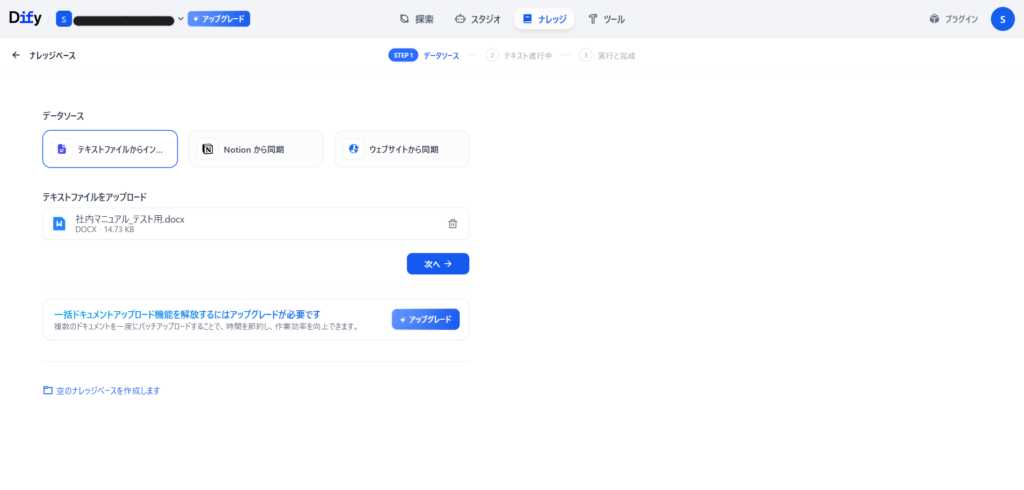Select テキストファイルからインポート data source

coord(110,149)
